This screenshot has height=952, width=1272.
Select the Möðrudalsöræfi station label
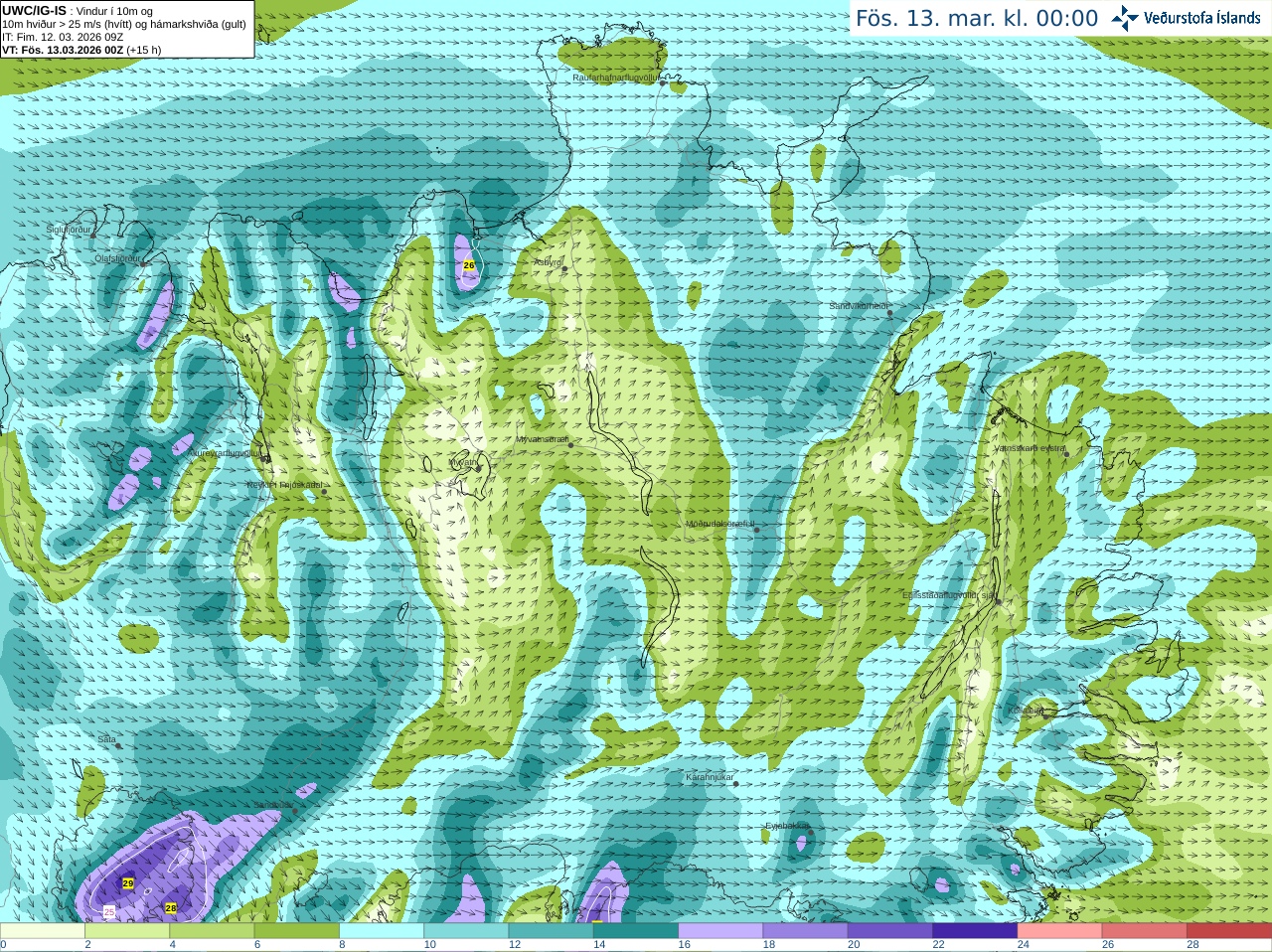coord(719,524)
